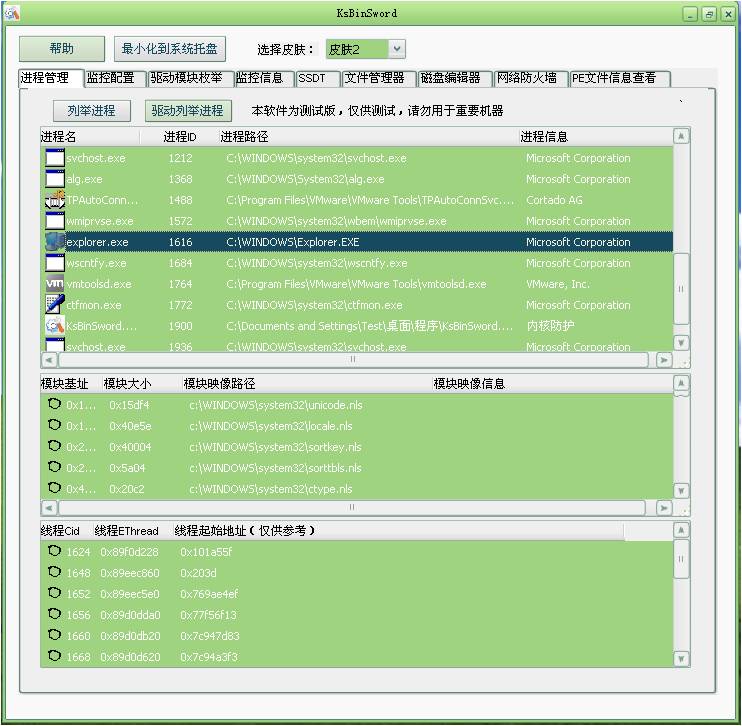Click the thread icon beside Cid 1656
The width and height of the screenshot is (742, 726).
(x=54, y=613)
